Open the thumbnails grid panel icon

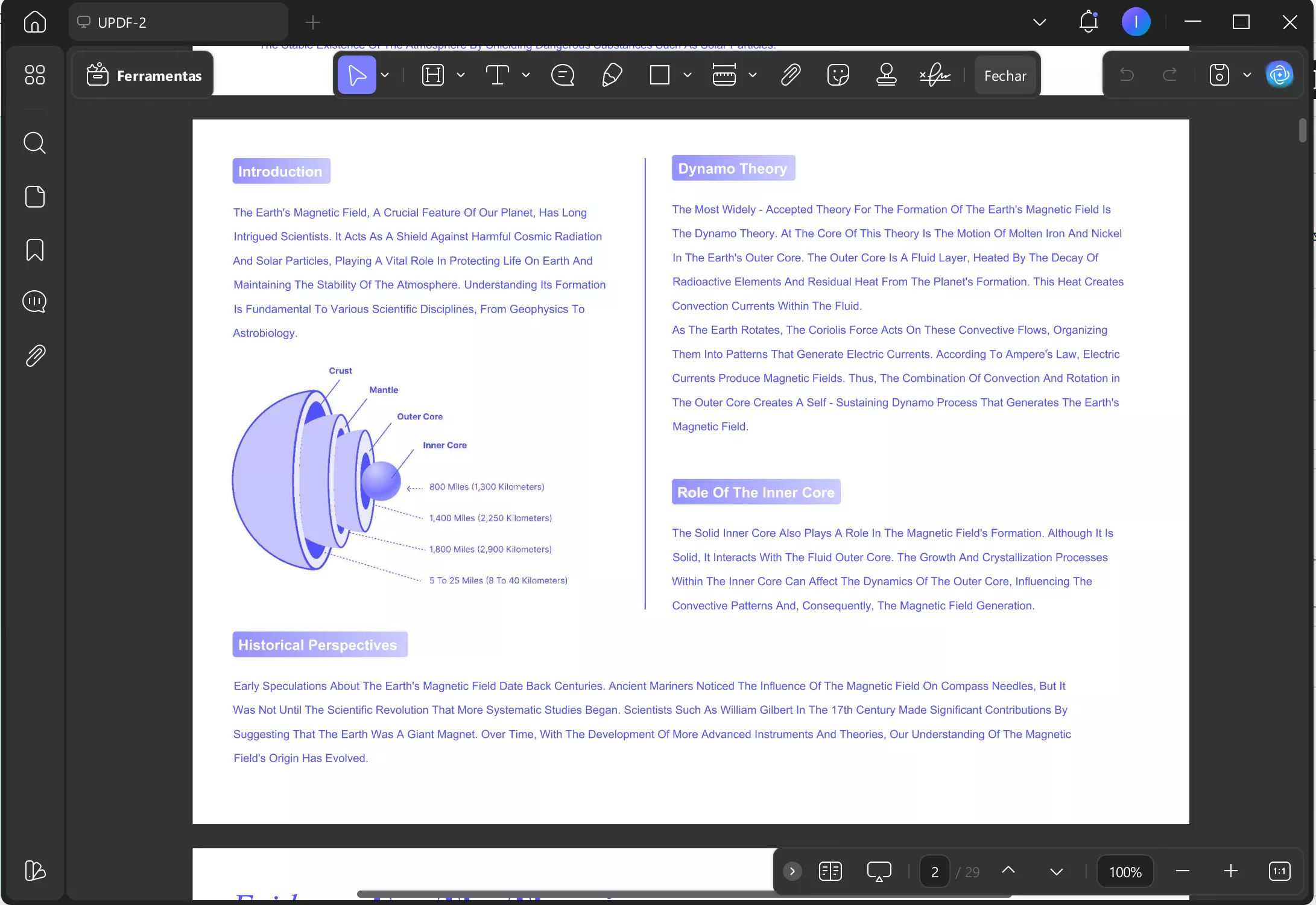pos(34,75)
